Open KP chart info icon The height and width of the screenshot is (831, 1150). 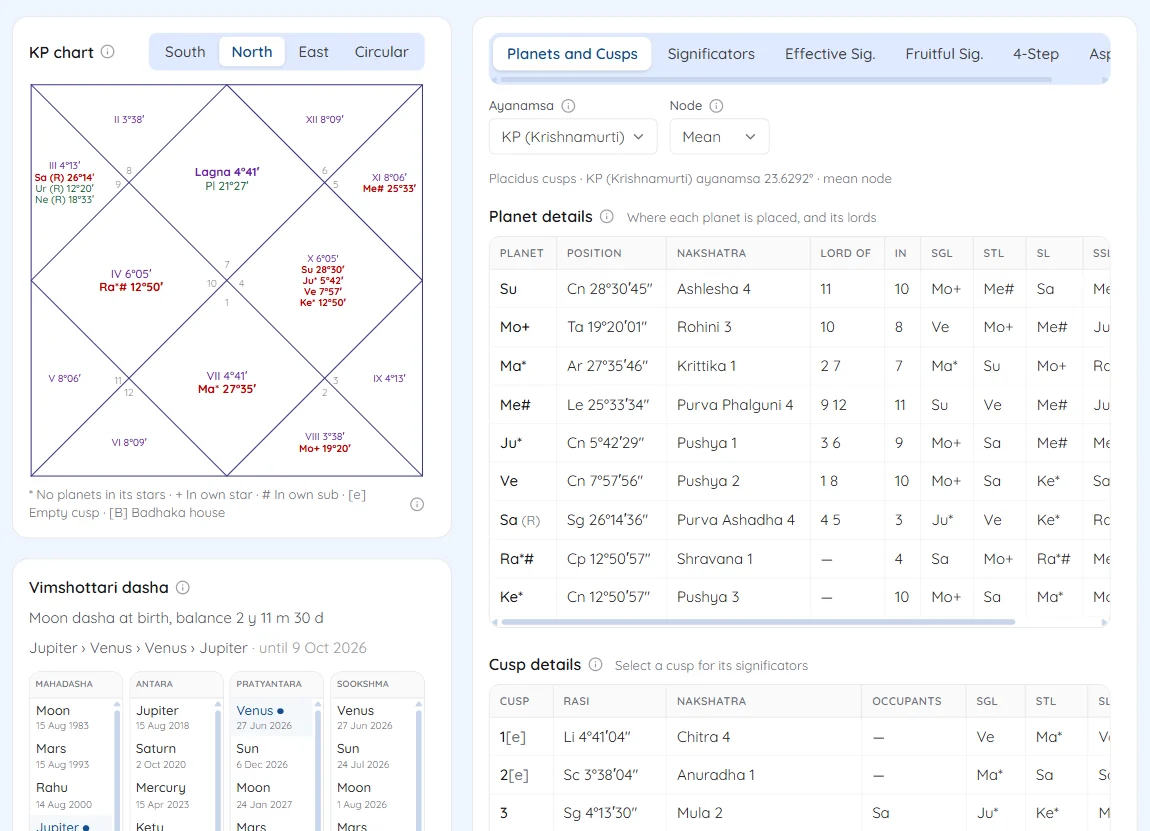pyautogui.click(x=108, y=52)
